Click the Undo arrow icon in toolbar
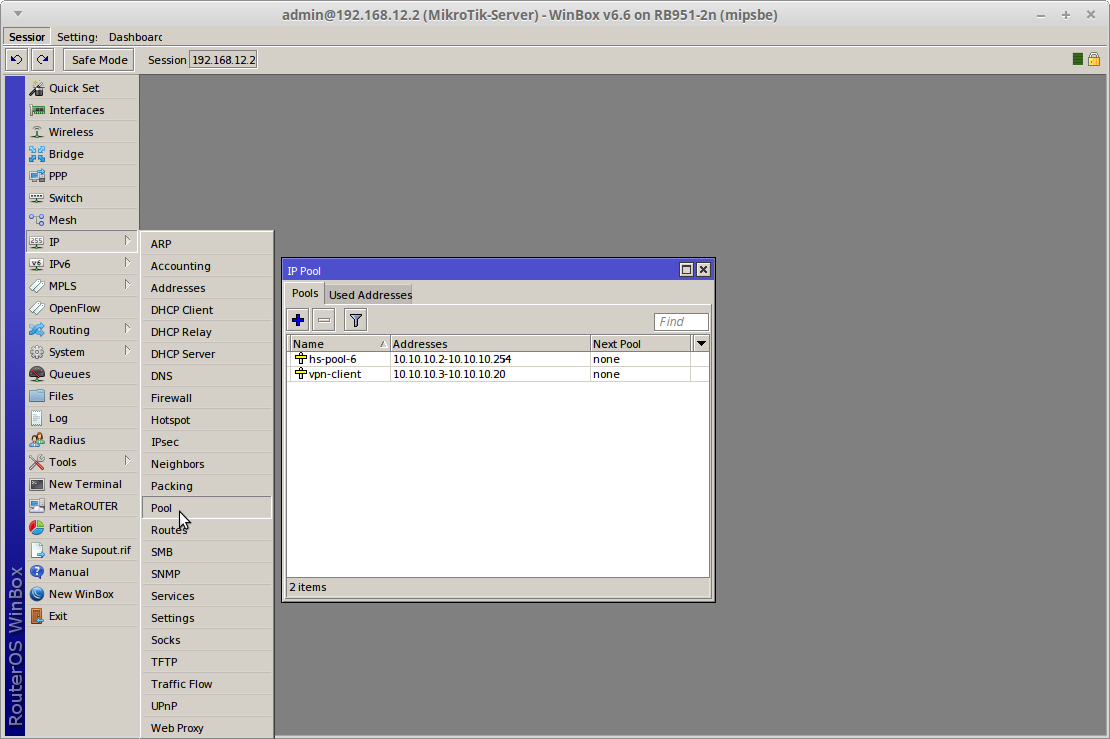1110x739 pixels. pyautogui.click(x=17, y=60)
